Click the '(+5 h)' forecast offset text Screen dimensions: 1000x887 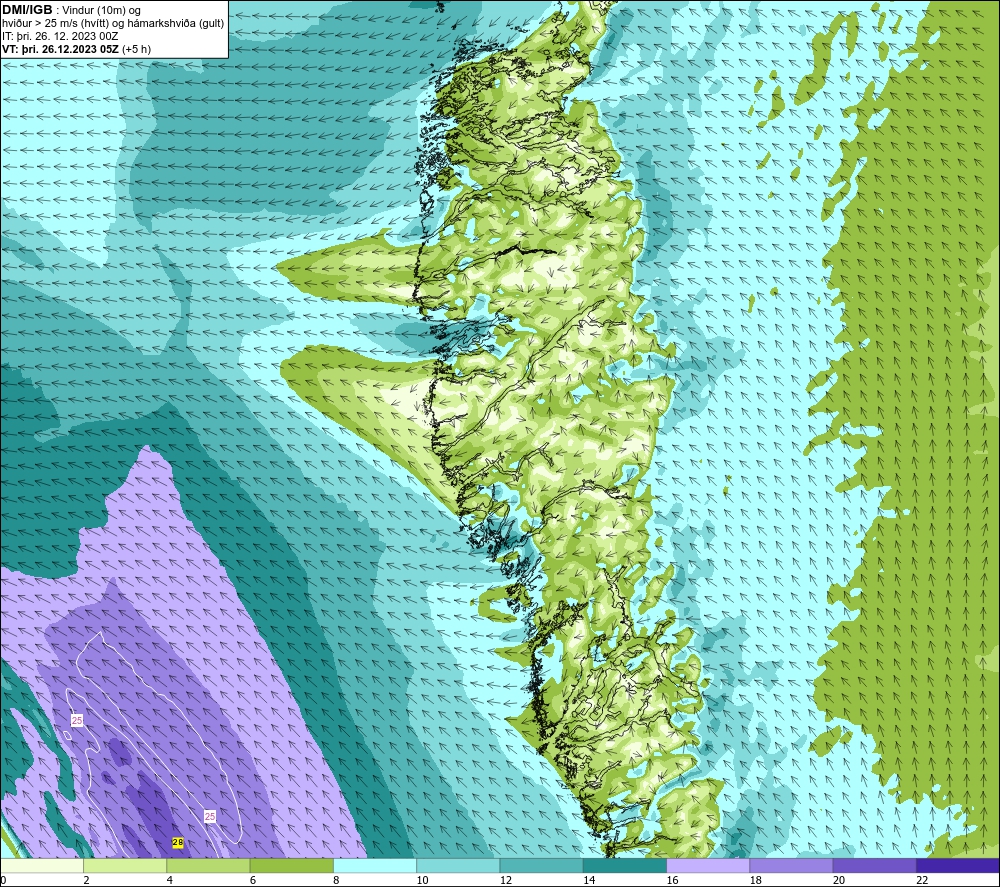point(136,49)
